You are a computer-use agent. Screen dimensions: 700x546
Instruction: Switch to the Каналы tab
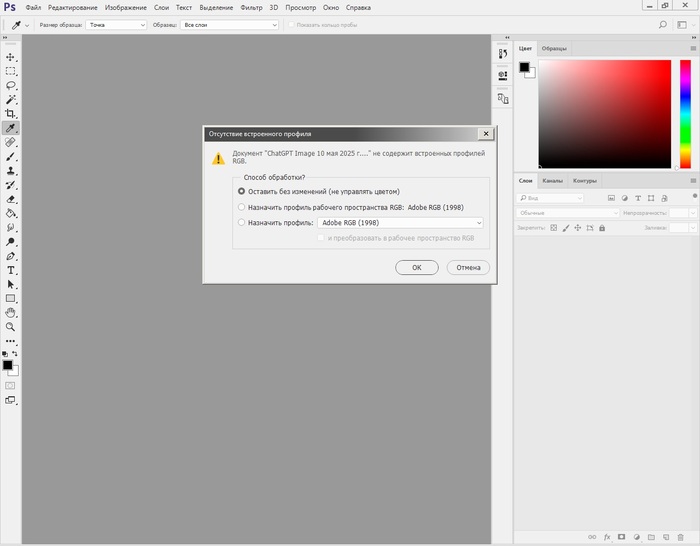[552, 181]
